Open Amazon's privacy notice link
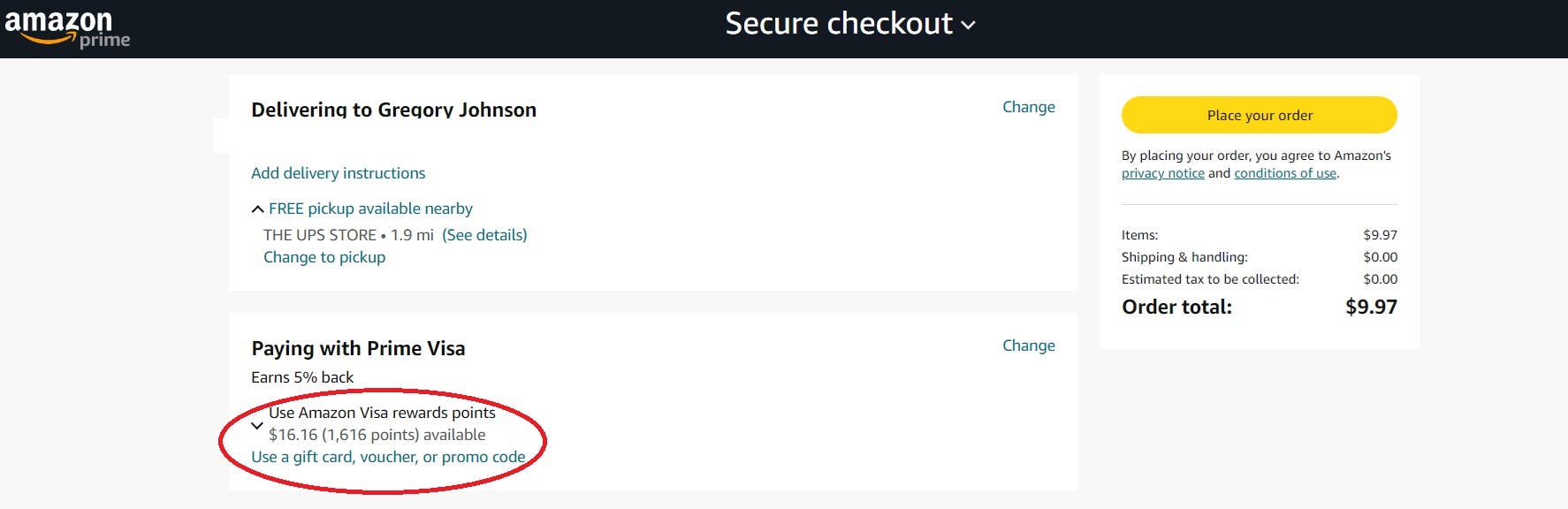 pos(1162,173)
